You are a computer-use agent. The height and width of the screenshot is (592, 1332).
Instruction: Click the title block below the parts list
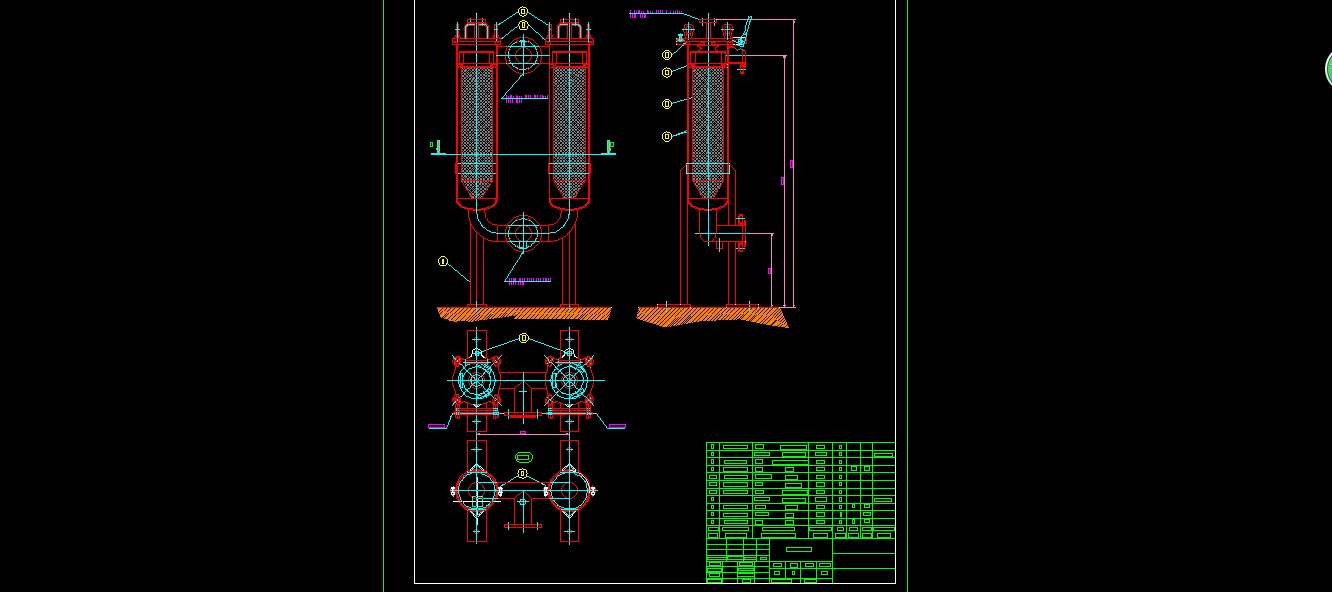(800, 560)
